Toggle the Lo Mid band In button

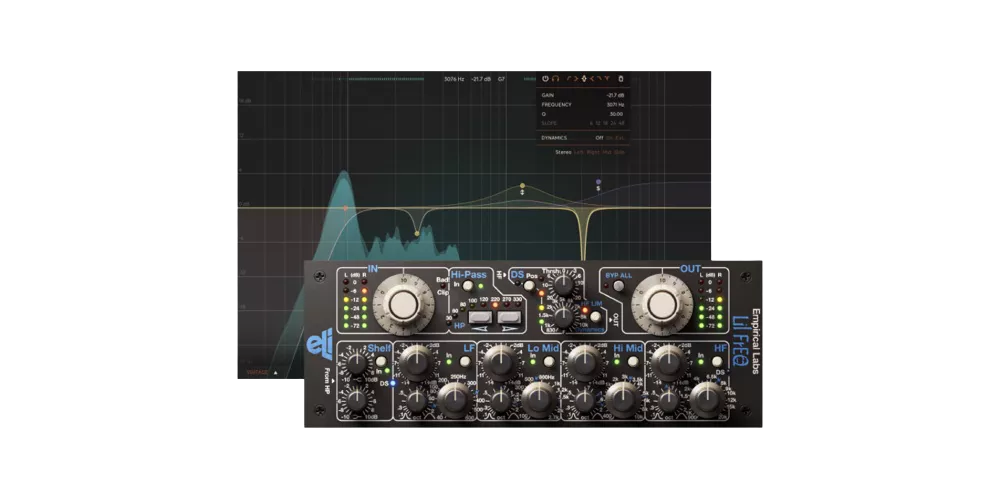click(549, 361)
